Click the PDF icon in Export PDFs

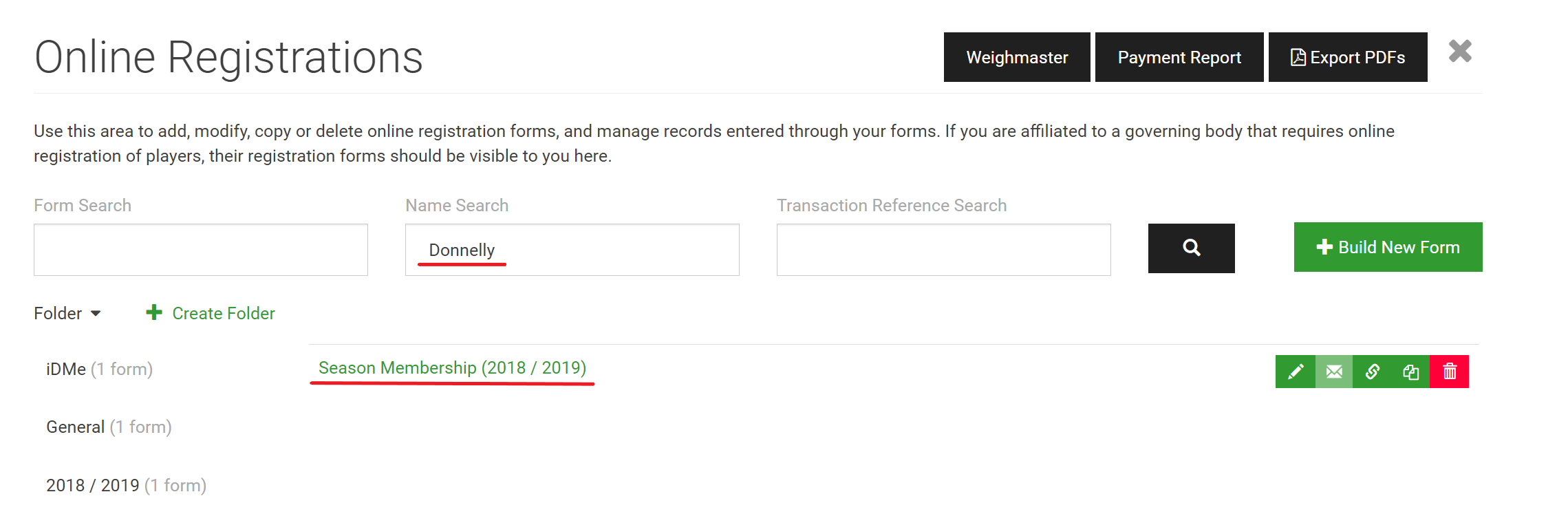[x=1298, y=57]
